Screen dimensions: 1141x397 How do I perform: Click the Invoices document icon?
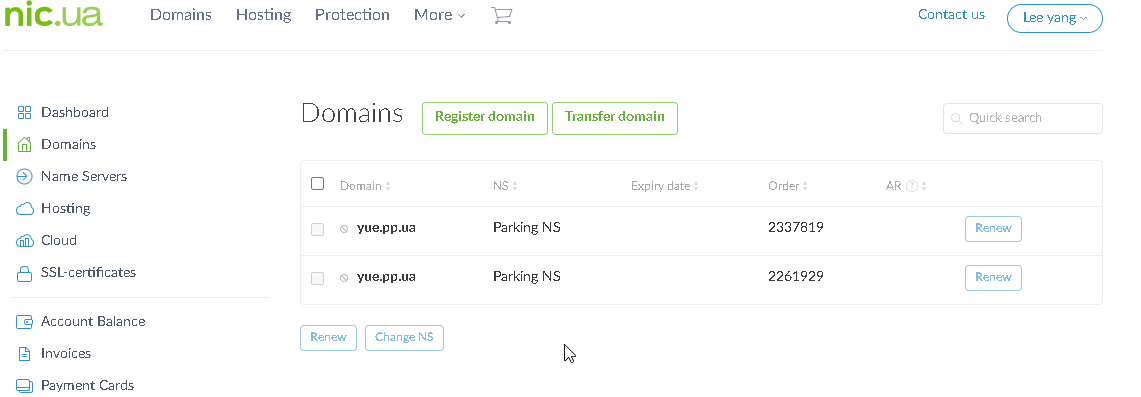(x=25, y=354)
